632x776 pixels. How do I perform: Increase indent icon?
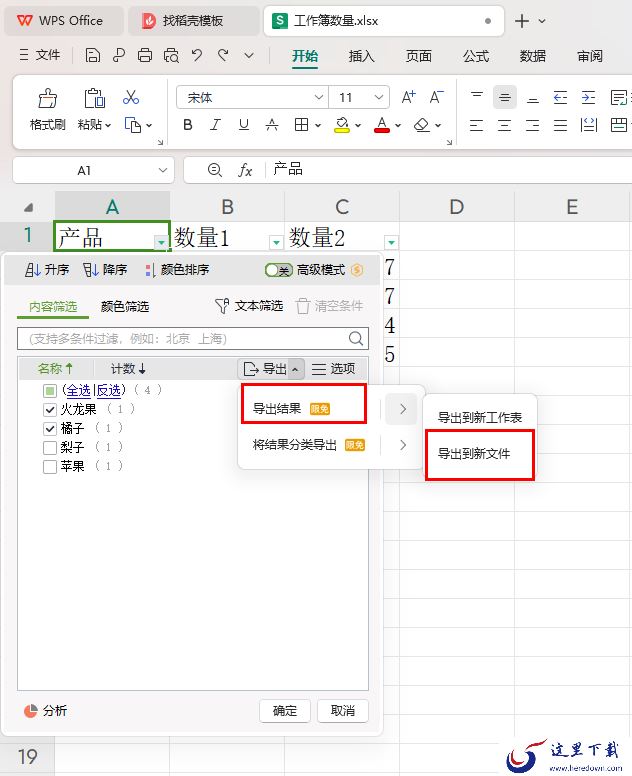[588, 97]
